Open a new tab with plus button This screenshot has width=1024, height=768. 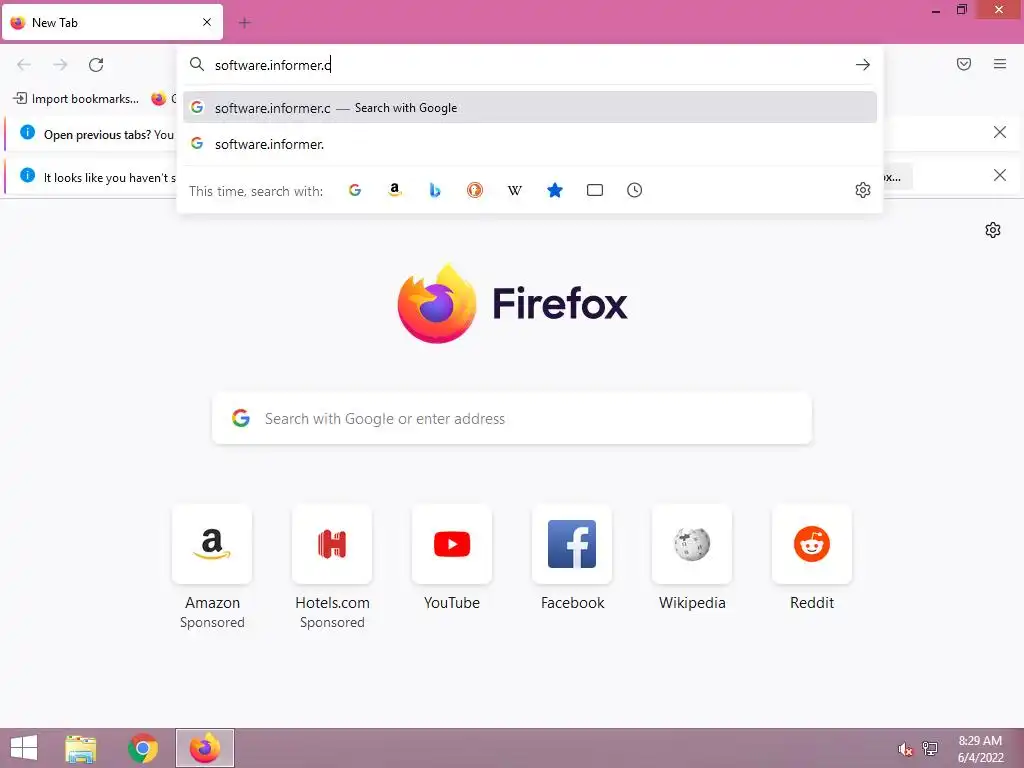pyautogui.click(x=245, y=23)
